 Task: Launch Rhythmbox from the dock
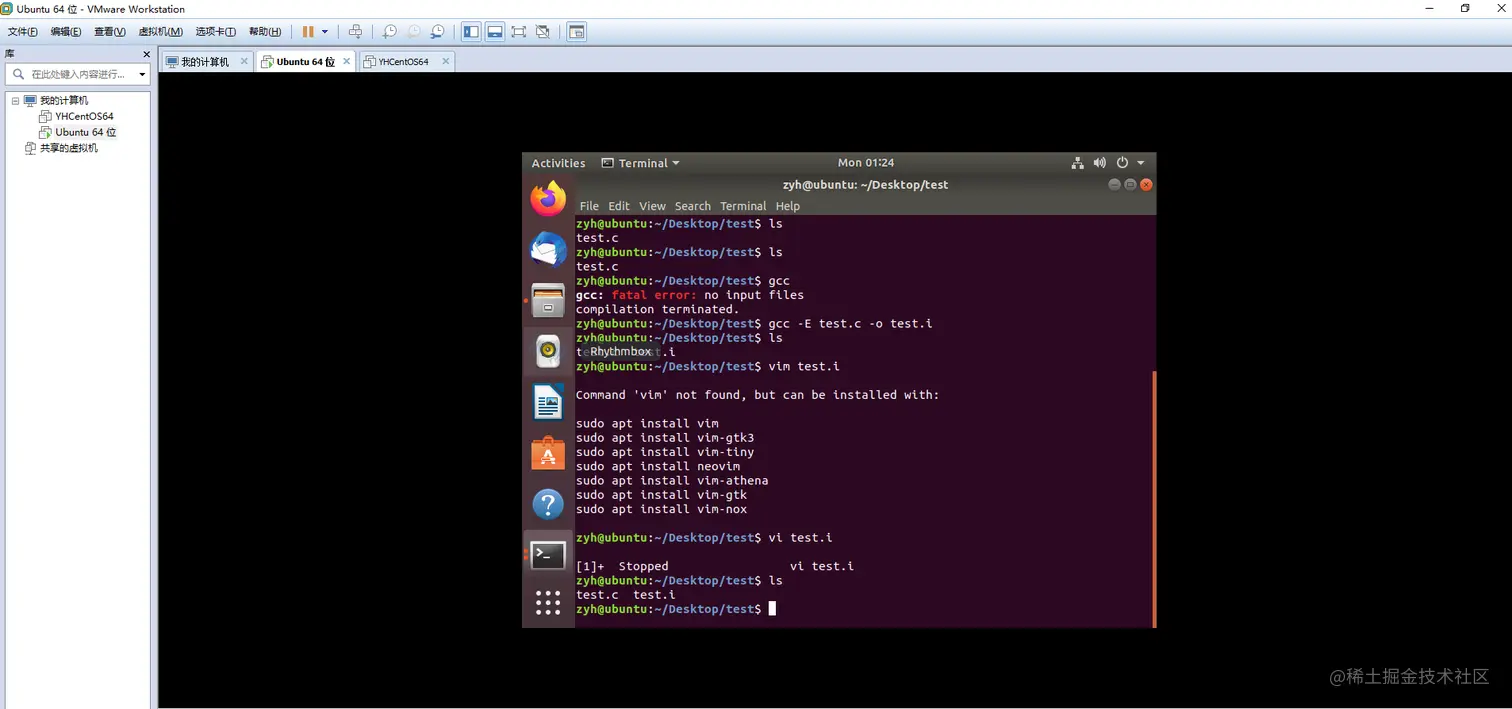coord(548,351)
